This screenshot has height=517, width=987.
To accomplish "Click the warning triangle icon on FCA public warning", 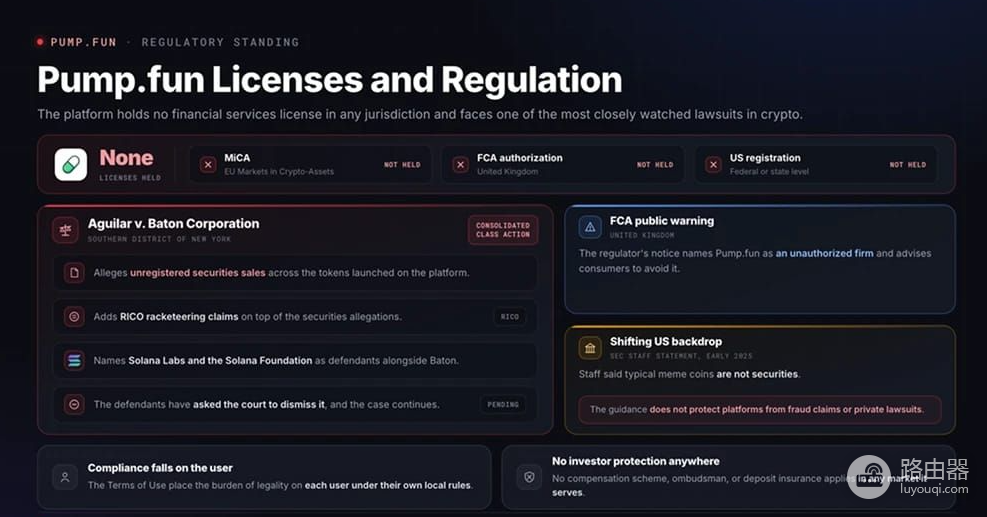I will point(590,227).
